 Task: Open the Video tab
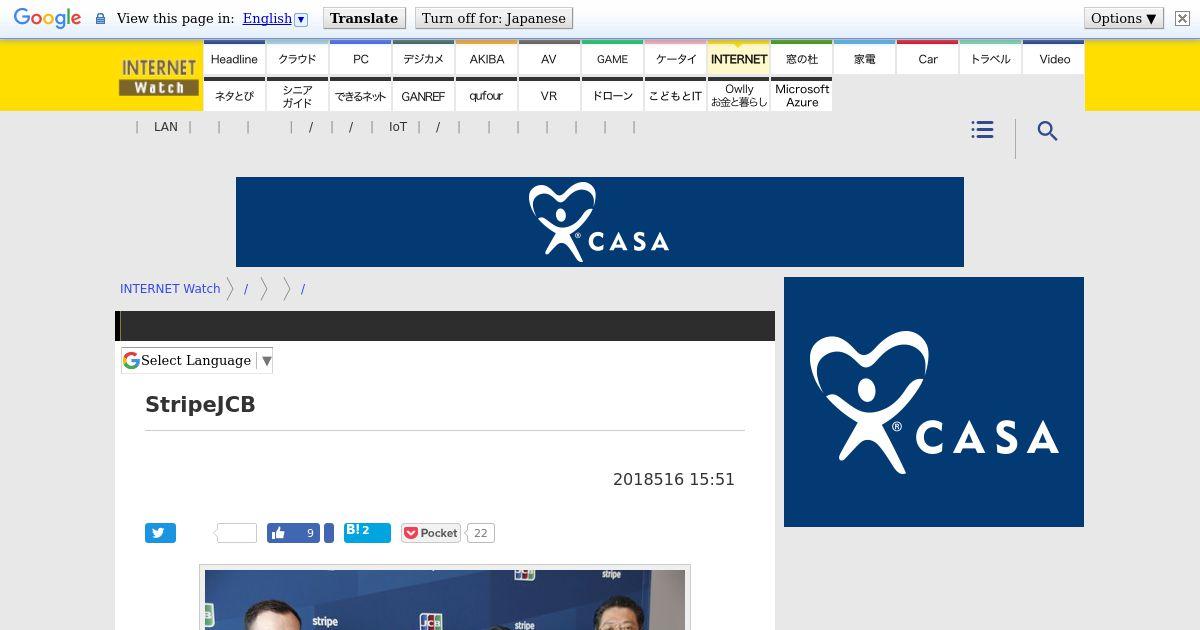1054,58
